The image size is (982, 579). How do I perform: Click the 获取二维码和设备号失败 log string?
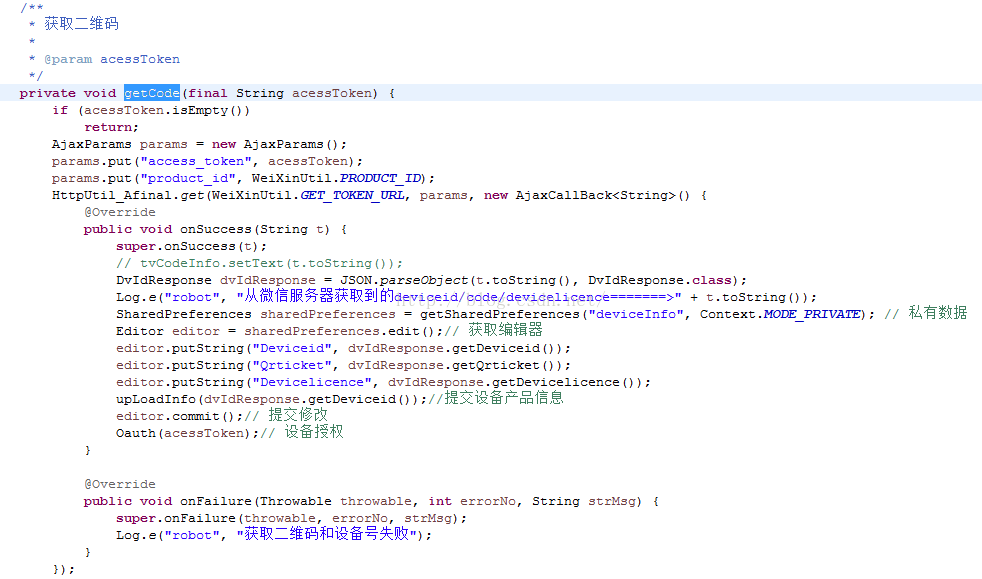[x=326, y=534]
